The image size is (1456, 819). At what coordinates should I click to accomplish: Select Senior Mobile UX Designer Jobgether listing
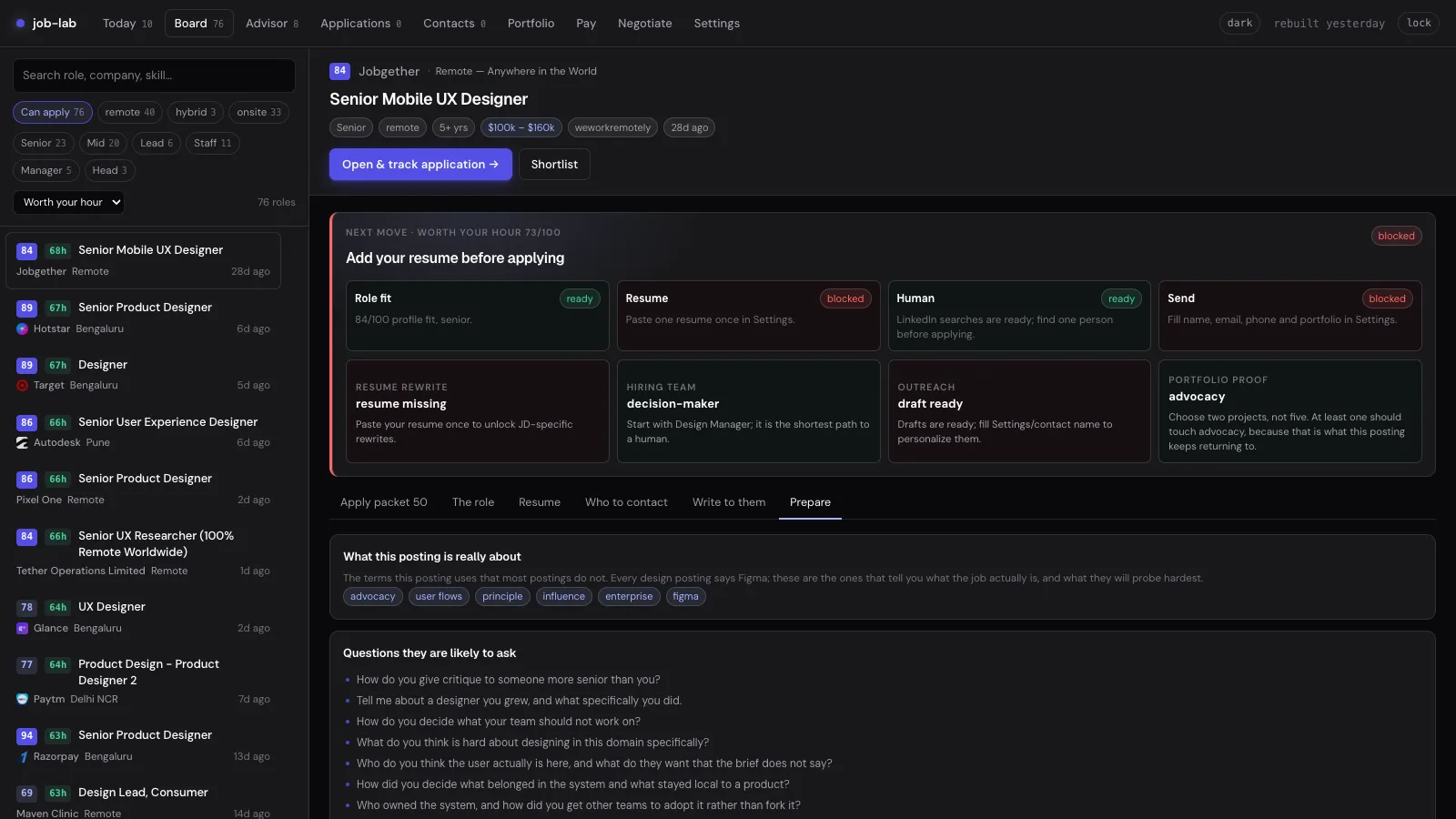click(x=143, y=261)
